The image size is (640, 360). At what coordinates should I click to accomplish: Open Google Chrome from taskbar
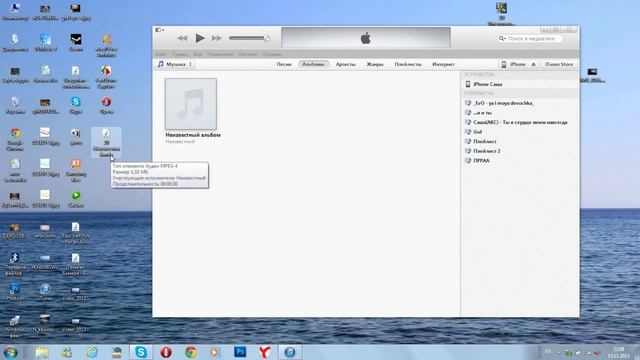[191, 352]
